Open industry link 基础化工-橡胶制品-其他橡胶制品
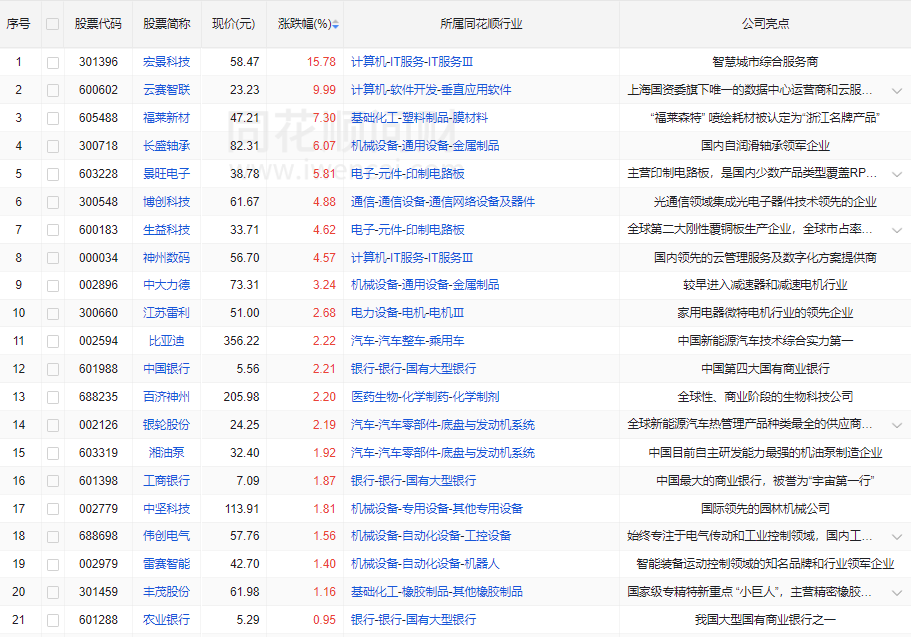Viewport: 919px width, 637px height. 437,592
